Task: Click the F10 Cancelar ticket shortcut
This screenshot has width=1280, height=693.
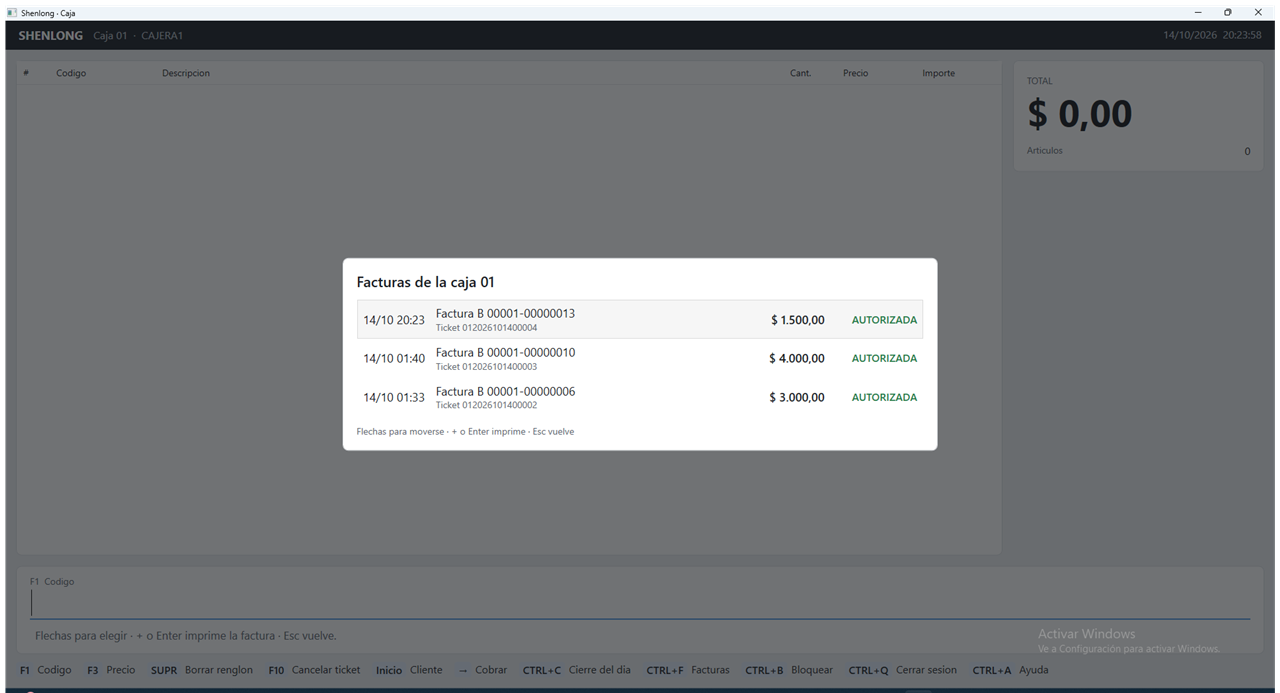Action: (314, 670)
